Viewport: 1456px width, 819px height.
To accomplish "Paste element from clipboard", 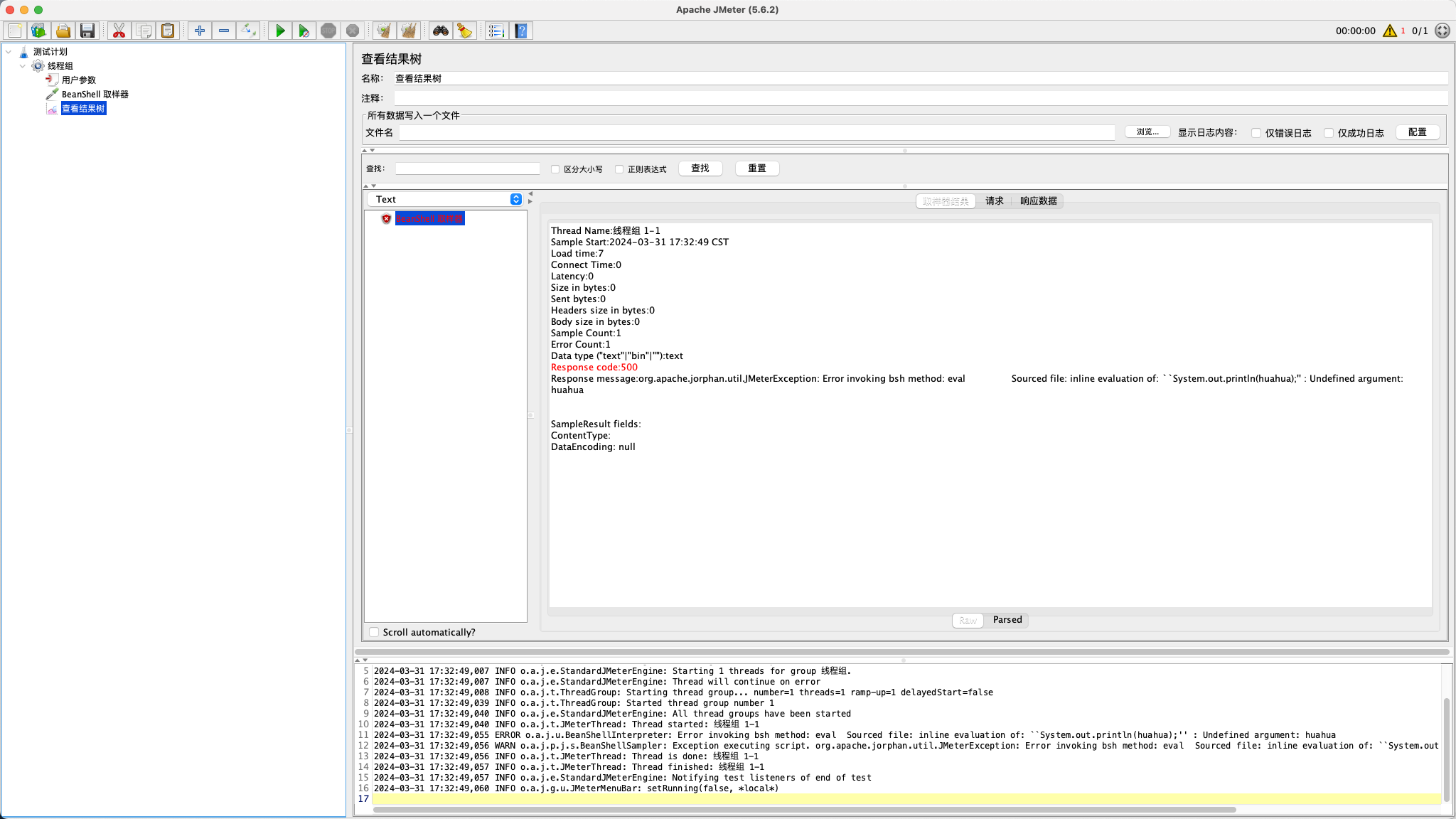I will click(168, 31).
